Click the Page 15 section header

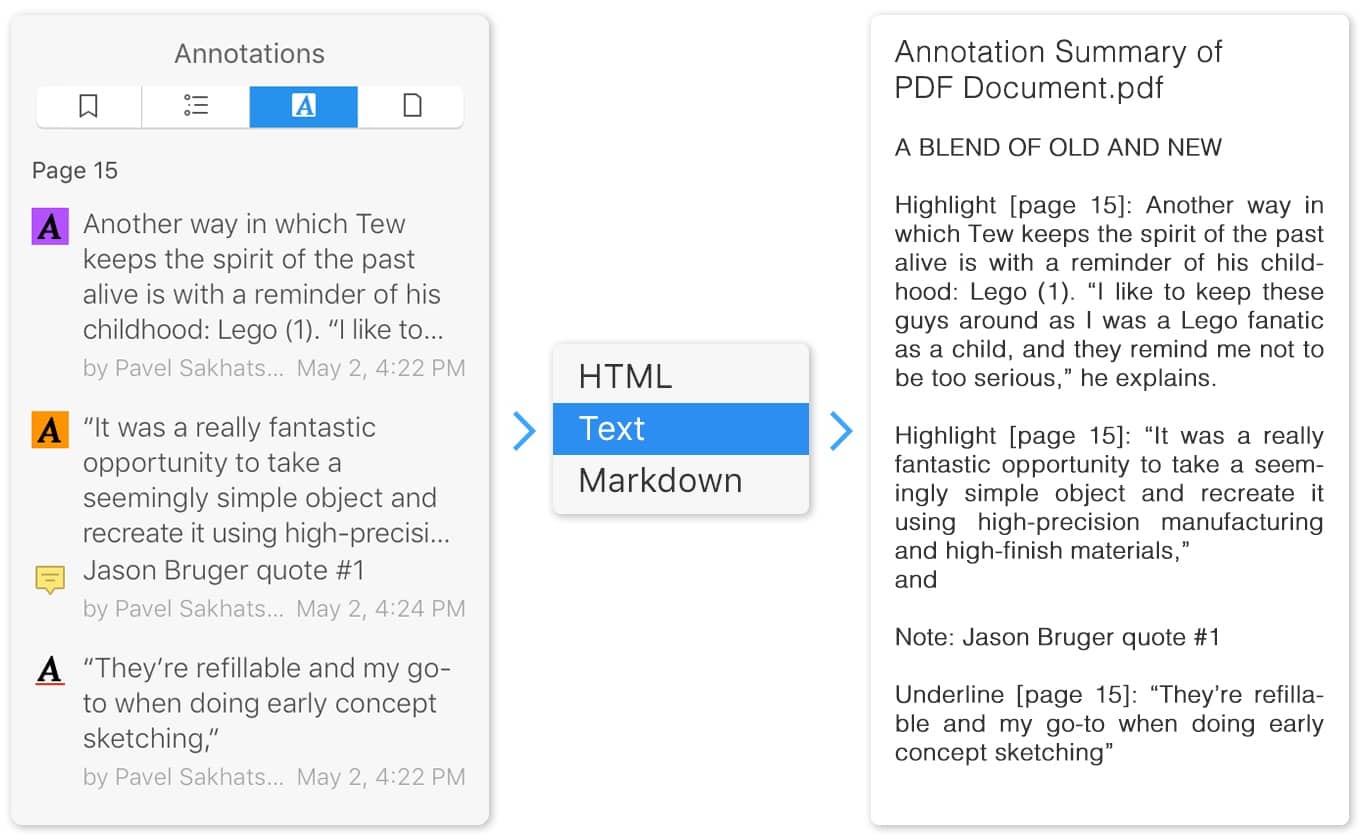[x=75, y=171]
